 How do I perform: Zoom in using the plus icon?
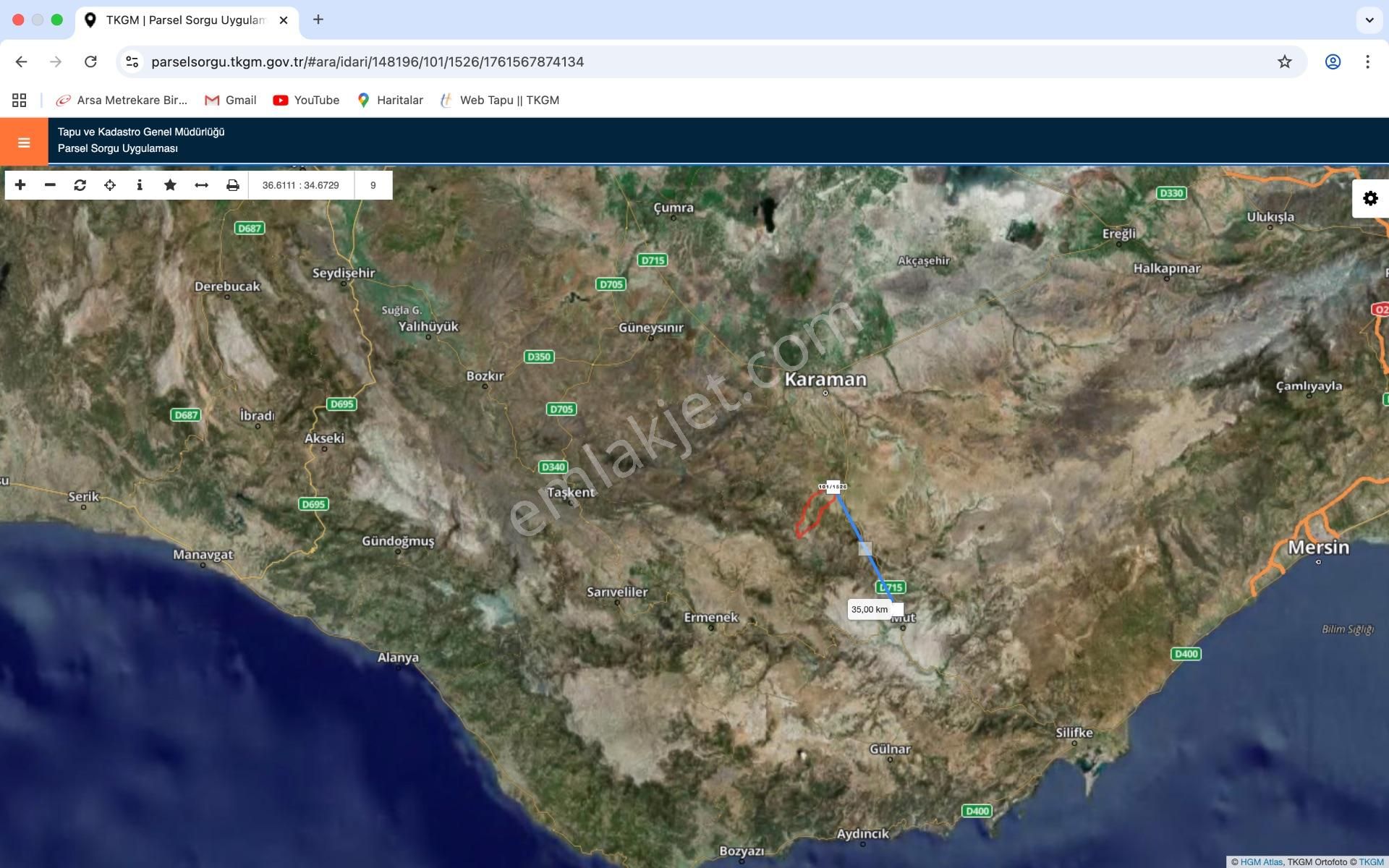20,184
